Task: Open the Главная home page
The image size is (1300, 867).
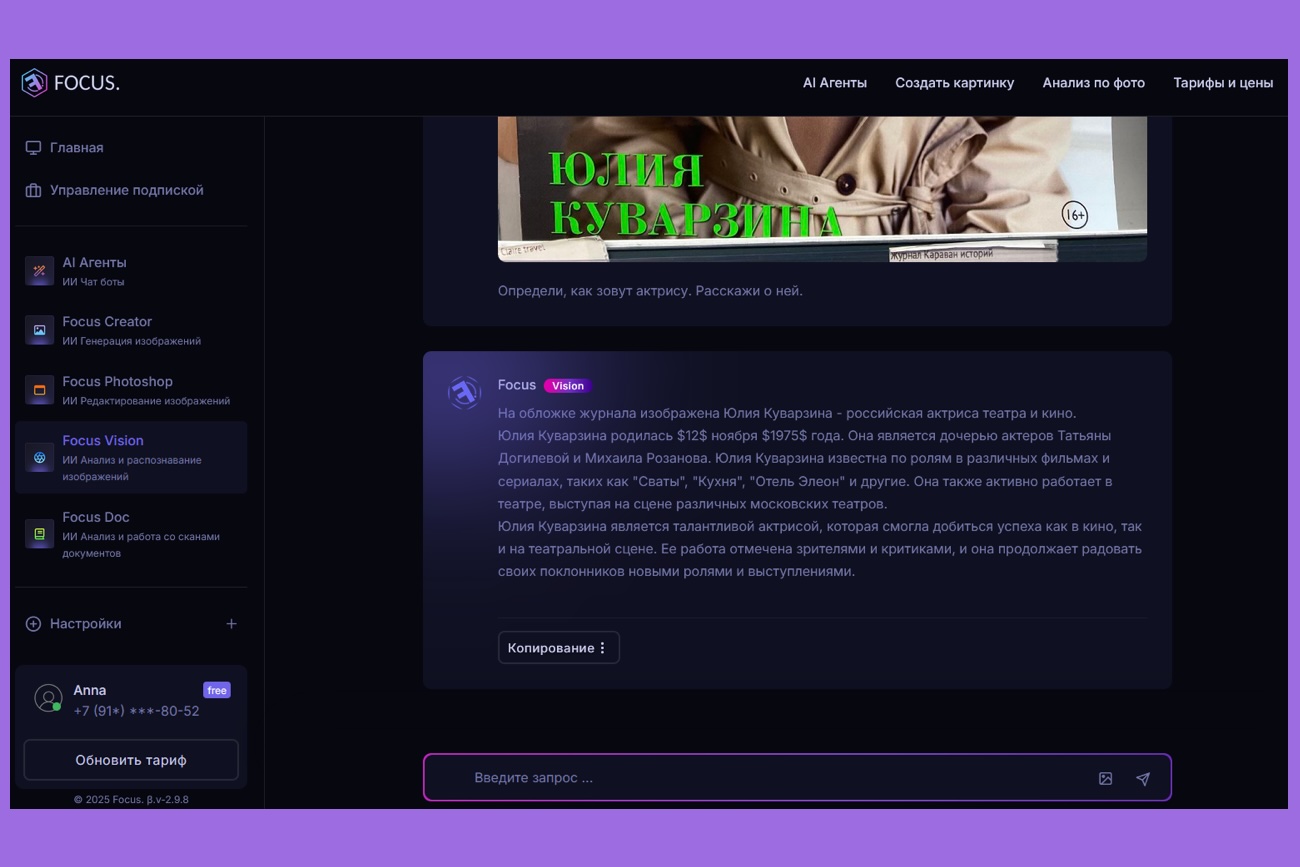Action: tap(76, 148)
